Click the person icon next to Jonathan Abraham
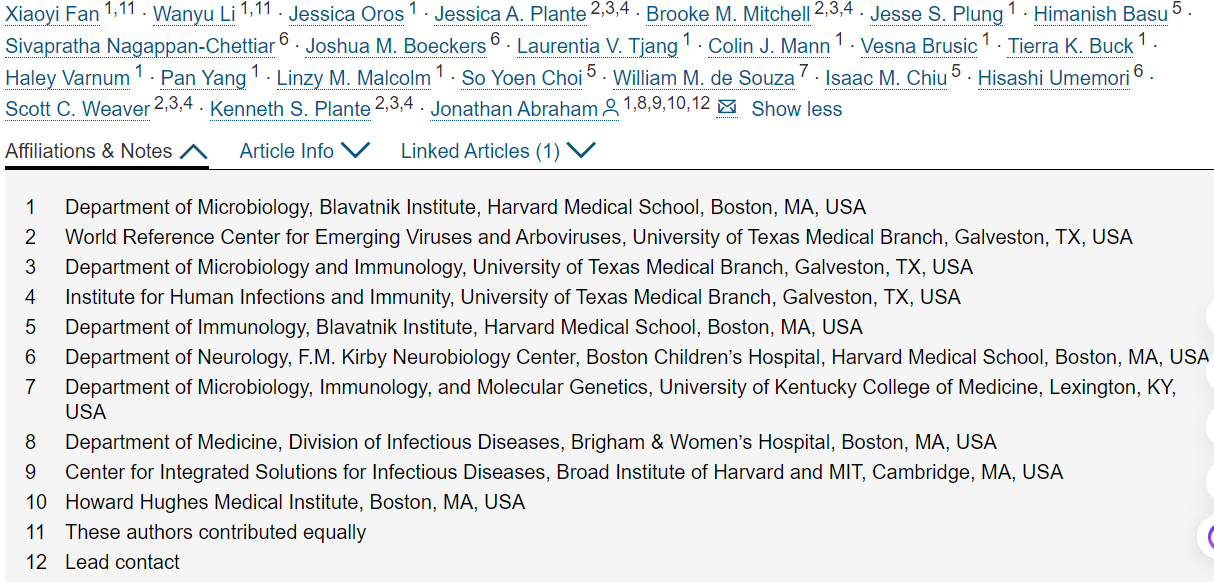Image resolution: width=1214 pixels, height=582 pixels. click(x=610, y=109)
